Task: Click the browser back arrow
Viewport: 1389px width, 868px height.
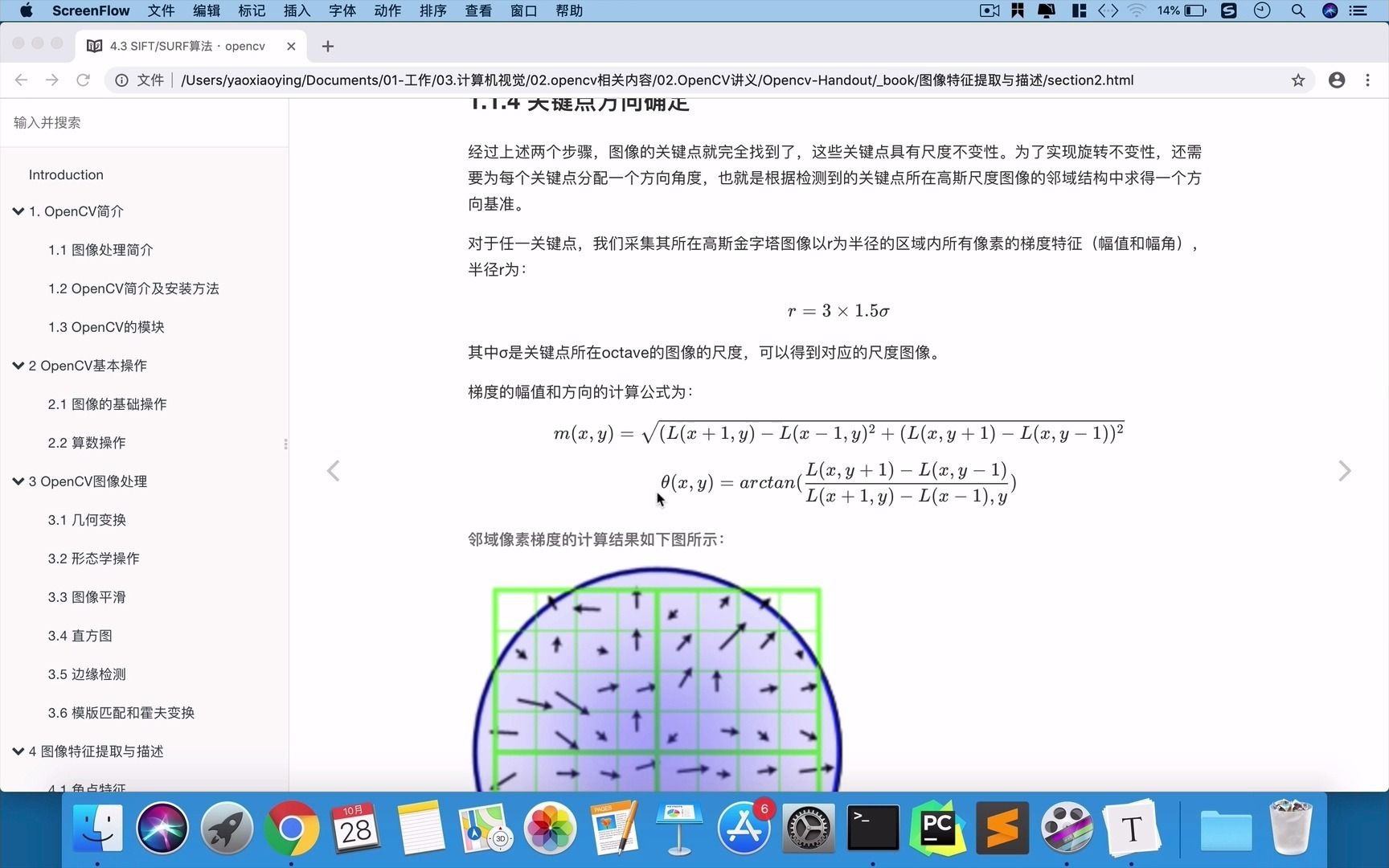Action: (x=22, y=80)
